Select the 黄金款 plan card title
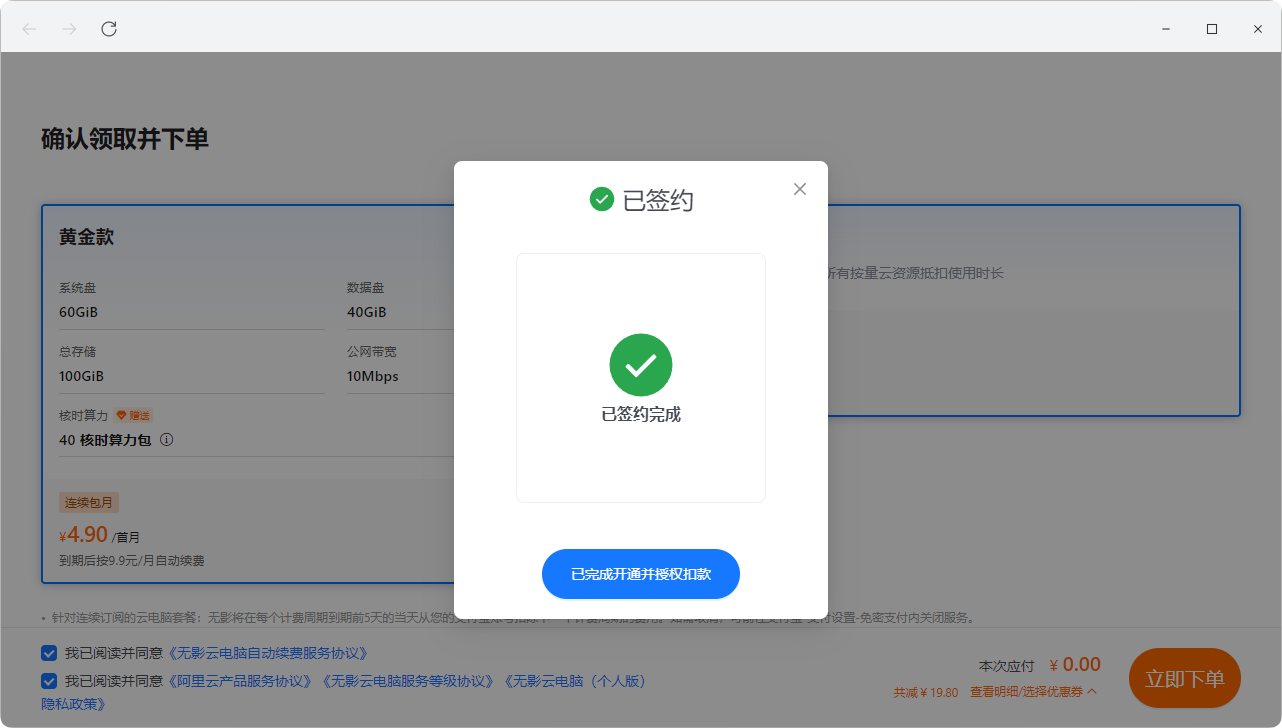This screenshot has height=728, width=1282. pyautogui.click(x=86, y=237)
